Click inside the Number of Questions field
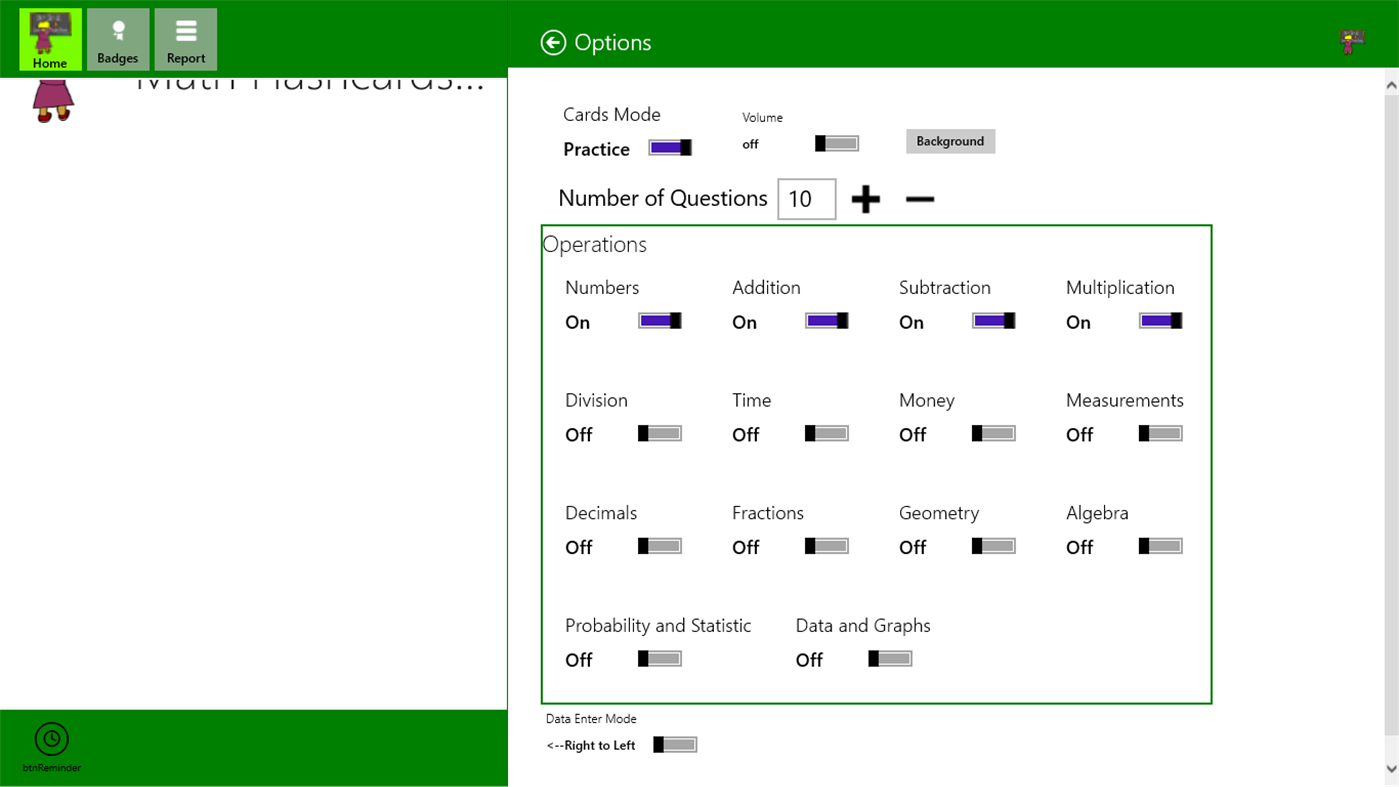Screen dimensions: 1399x787 [x=806, y=199]
